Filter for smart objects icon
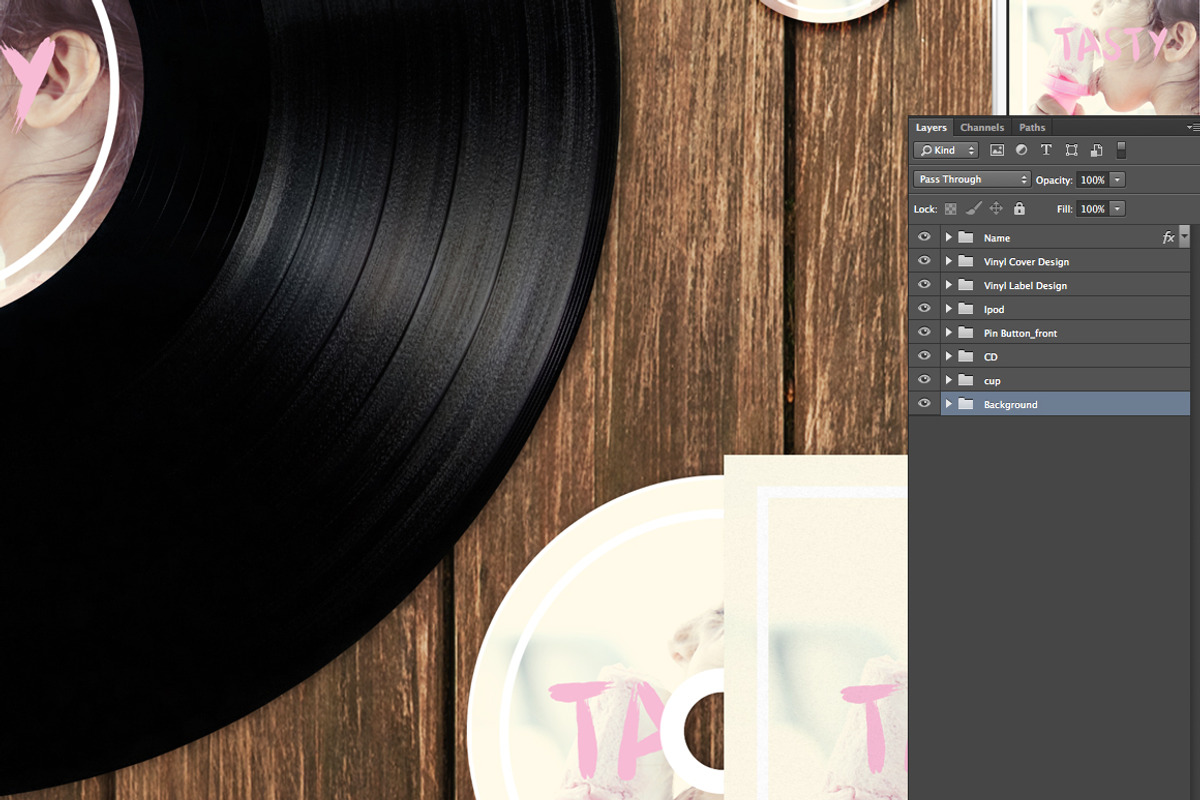 click(x=1096, y=150)
